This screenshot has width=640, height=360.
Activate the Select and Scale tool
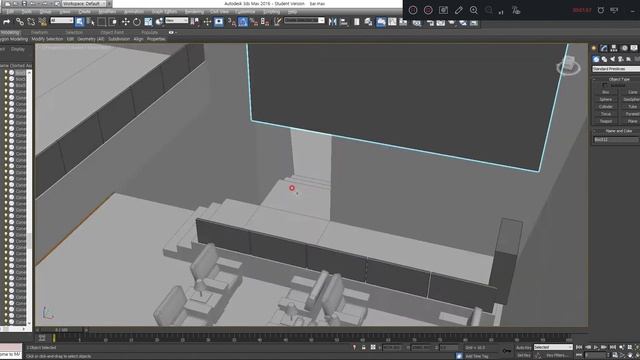[148, 22]
